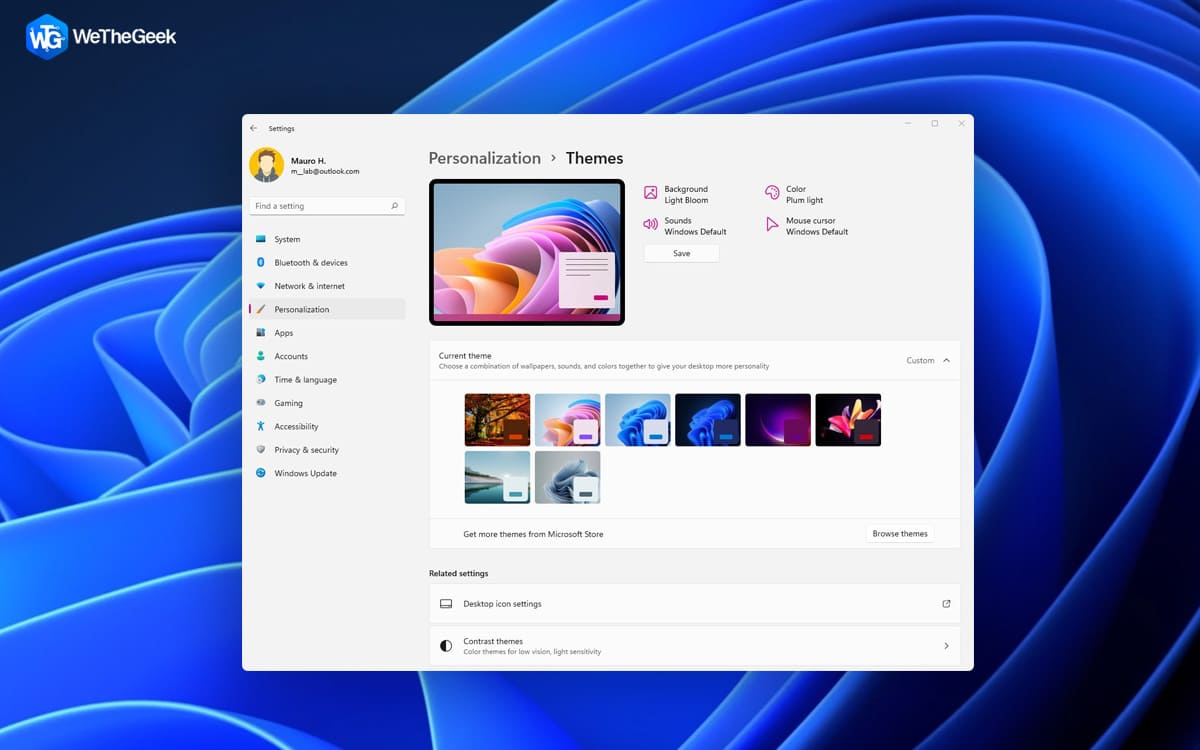Select the Flow gray theme thumbnail
The width and height of the screenshot is (1200, 750).
click(x=568, y=477)
